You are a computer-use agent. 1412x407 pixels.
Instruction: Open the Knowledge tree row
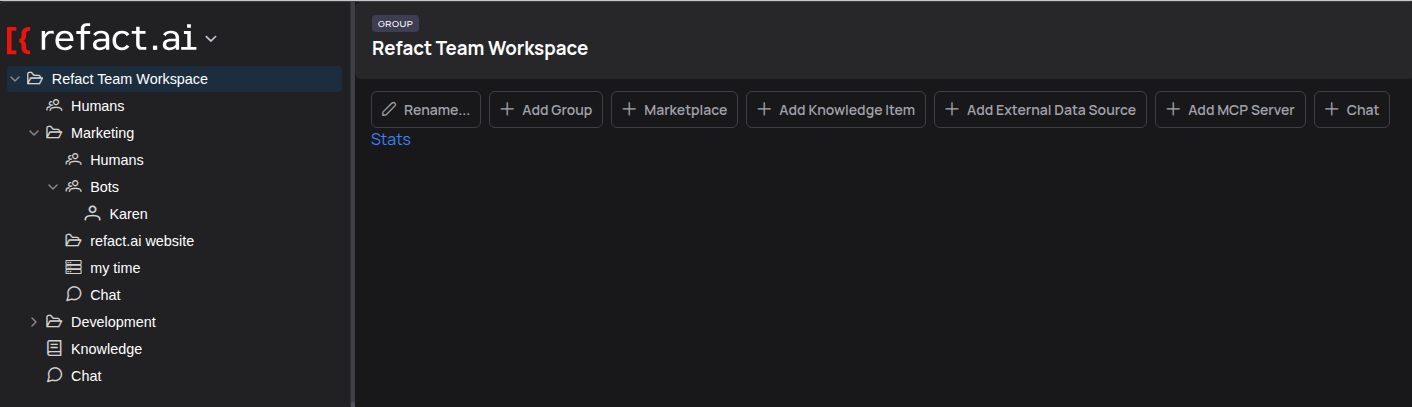(x=174, y=349)
